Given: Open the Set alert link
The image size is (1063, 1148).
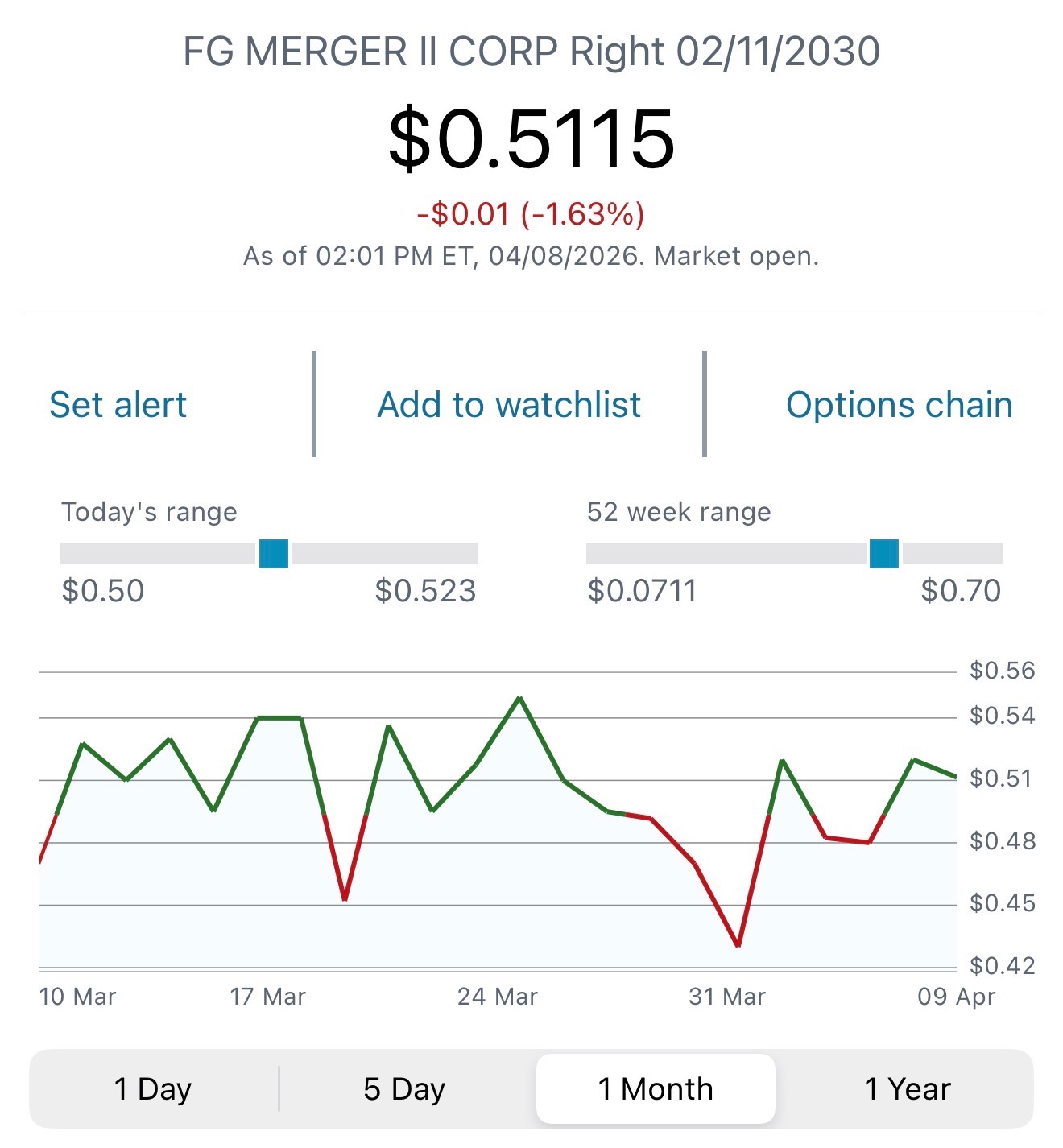Looking at the screenshot, I should [x=118, y=405].
